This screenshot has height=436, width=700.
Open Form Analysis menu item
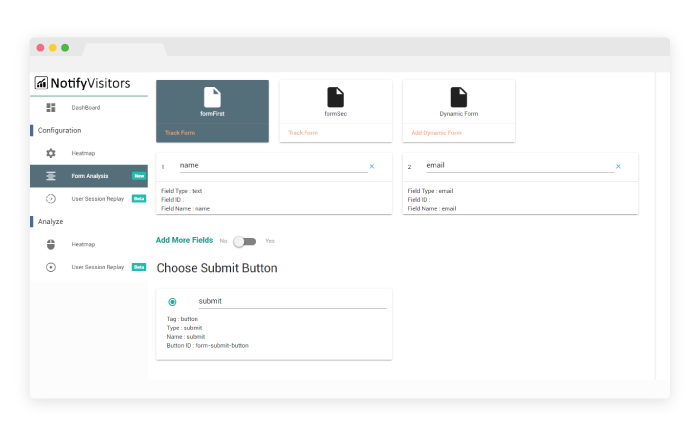coord(90,176)
